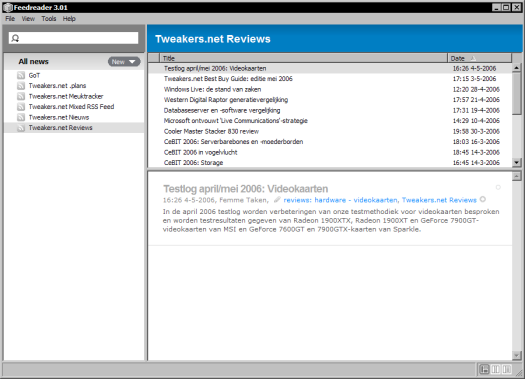Click the pencil tag icon before 'reviews: hardware'
This screenshot has width=525, height=379.
(x=277, y=200)
